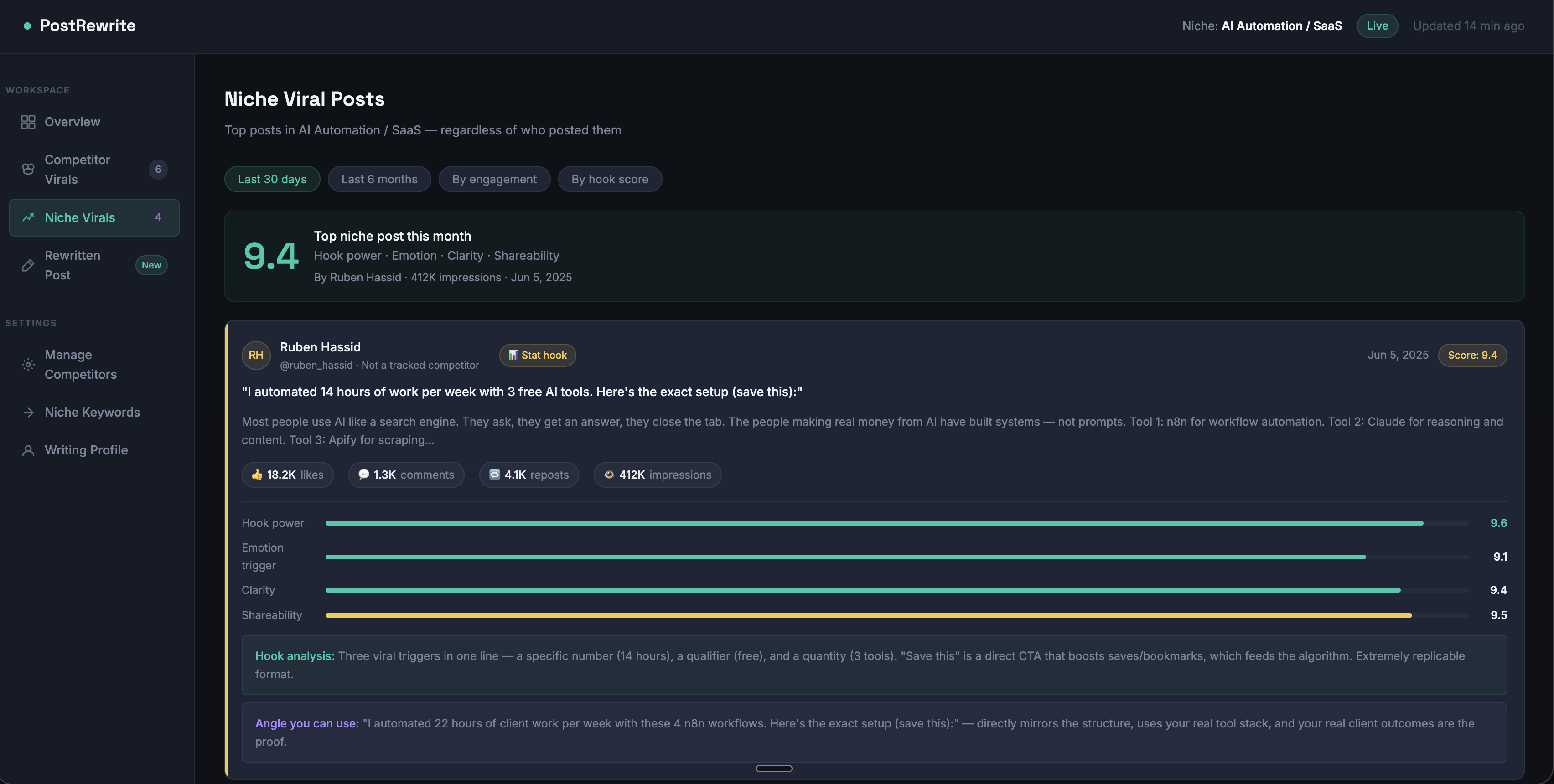
Task: Open Niche Keywords settings
Action: click(x=94, y=413)
